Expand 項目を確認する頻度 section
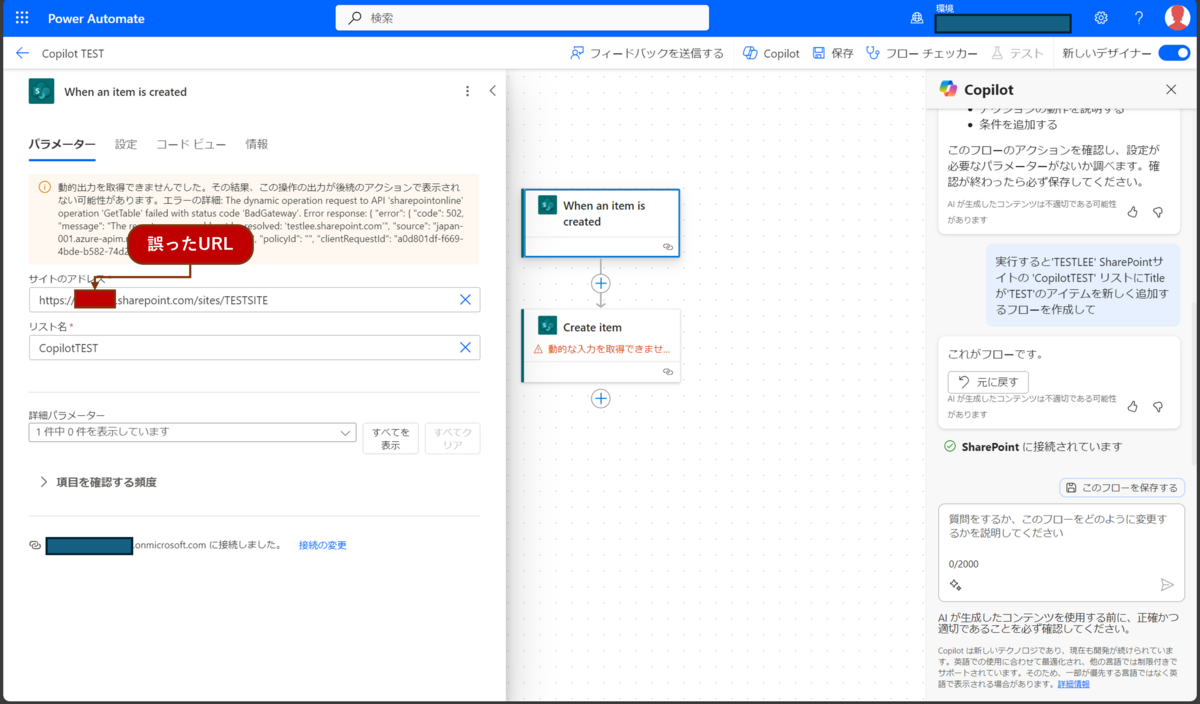The height and width of the screenshot is (704, 1200). pos(100,482)
